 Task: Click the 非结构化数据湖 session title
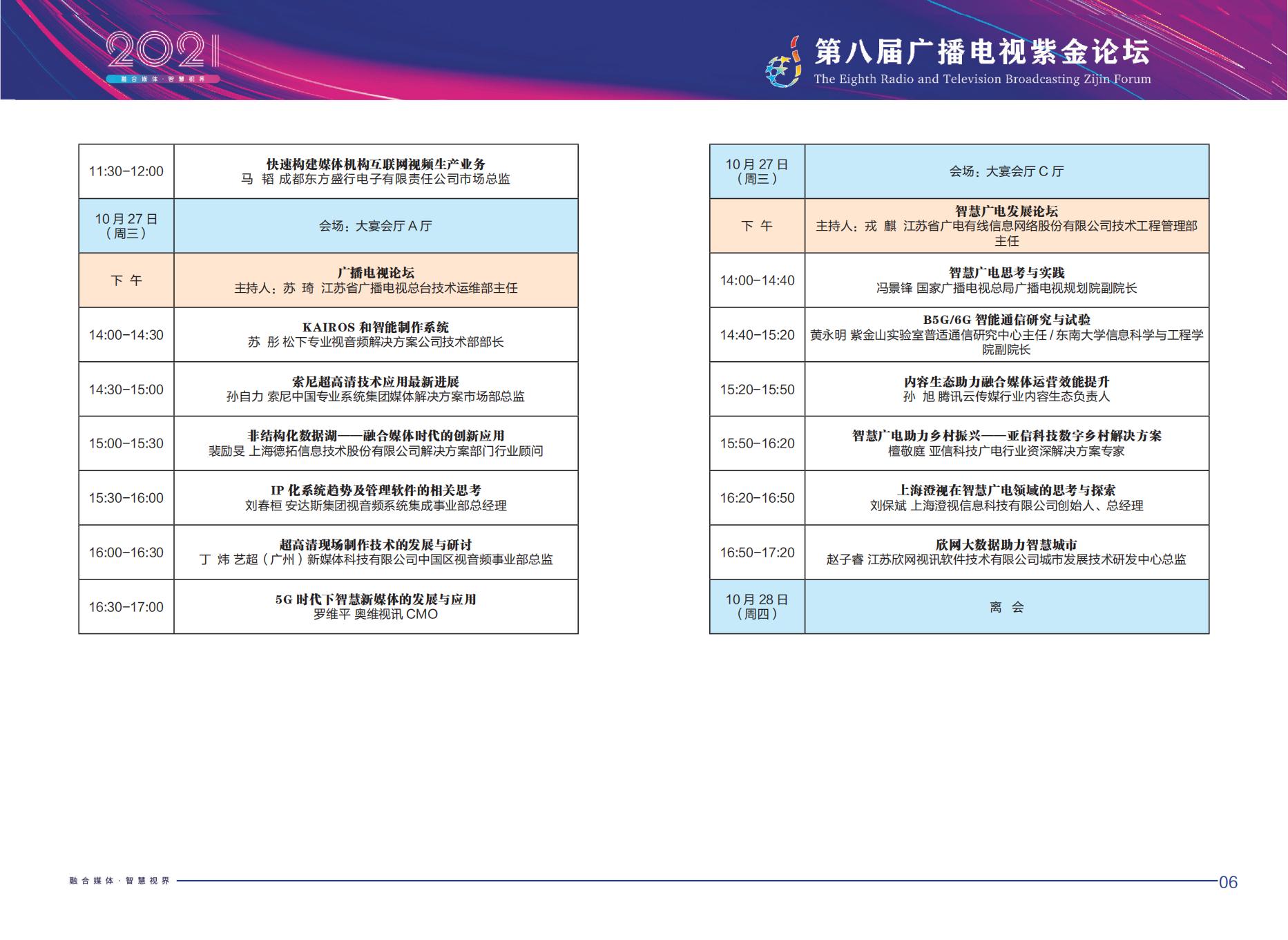(376, 436)
